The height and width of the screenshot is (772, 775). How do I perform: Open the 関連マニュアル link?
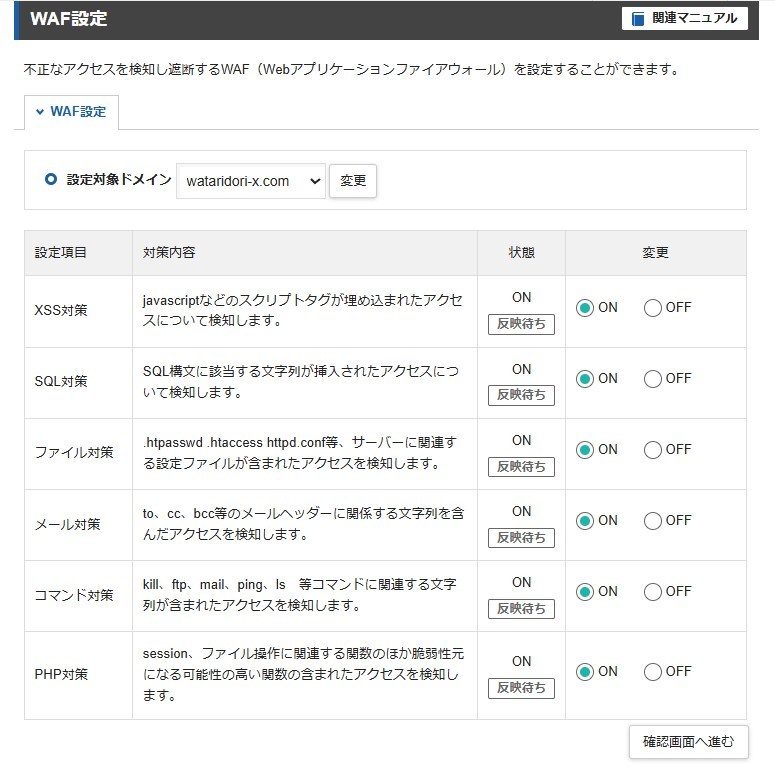click(685, 19)
